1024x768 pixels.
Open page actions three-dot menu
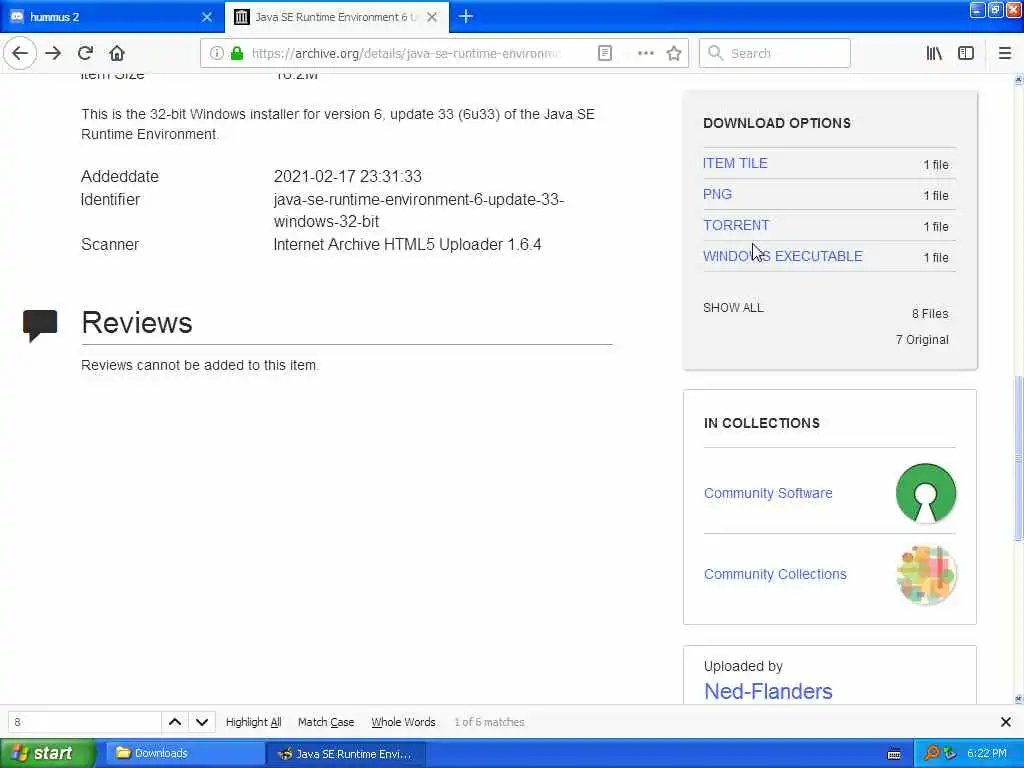pos(645,53)
